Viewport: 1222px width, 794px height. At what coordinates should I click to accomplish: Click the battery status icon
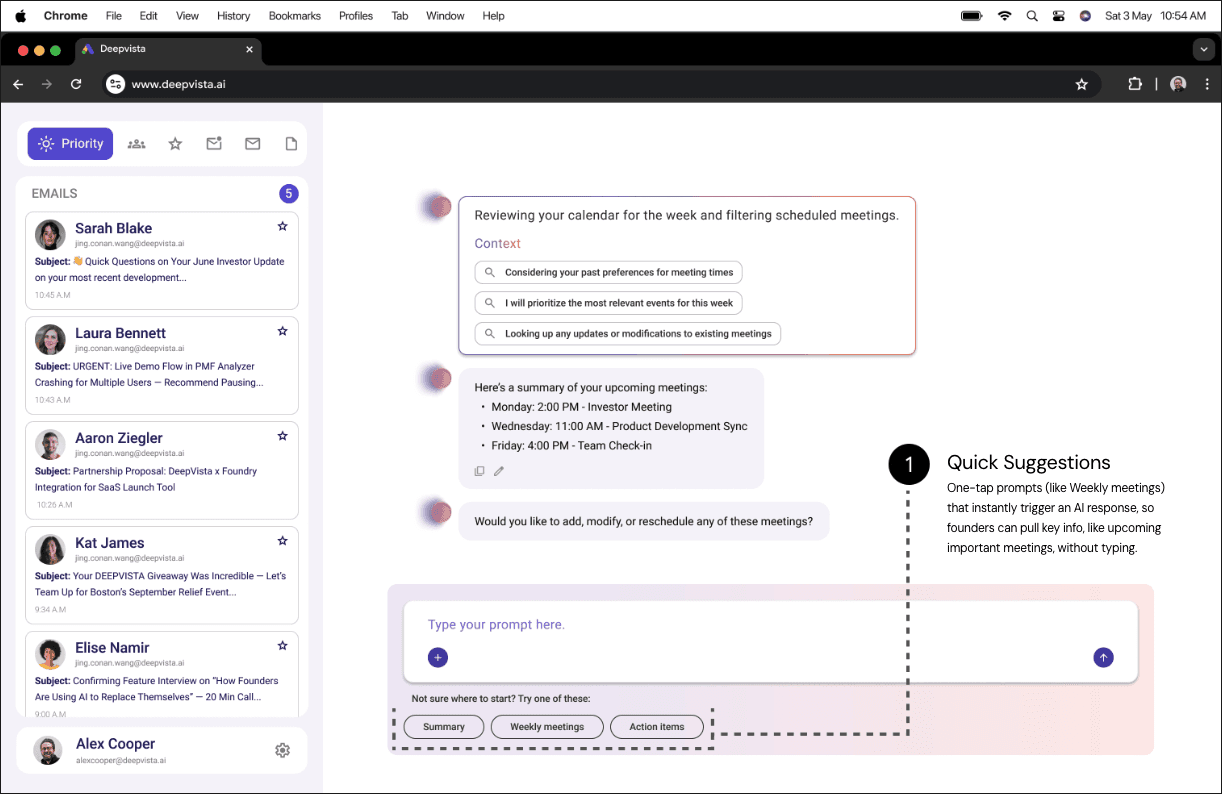coord(971,16)
